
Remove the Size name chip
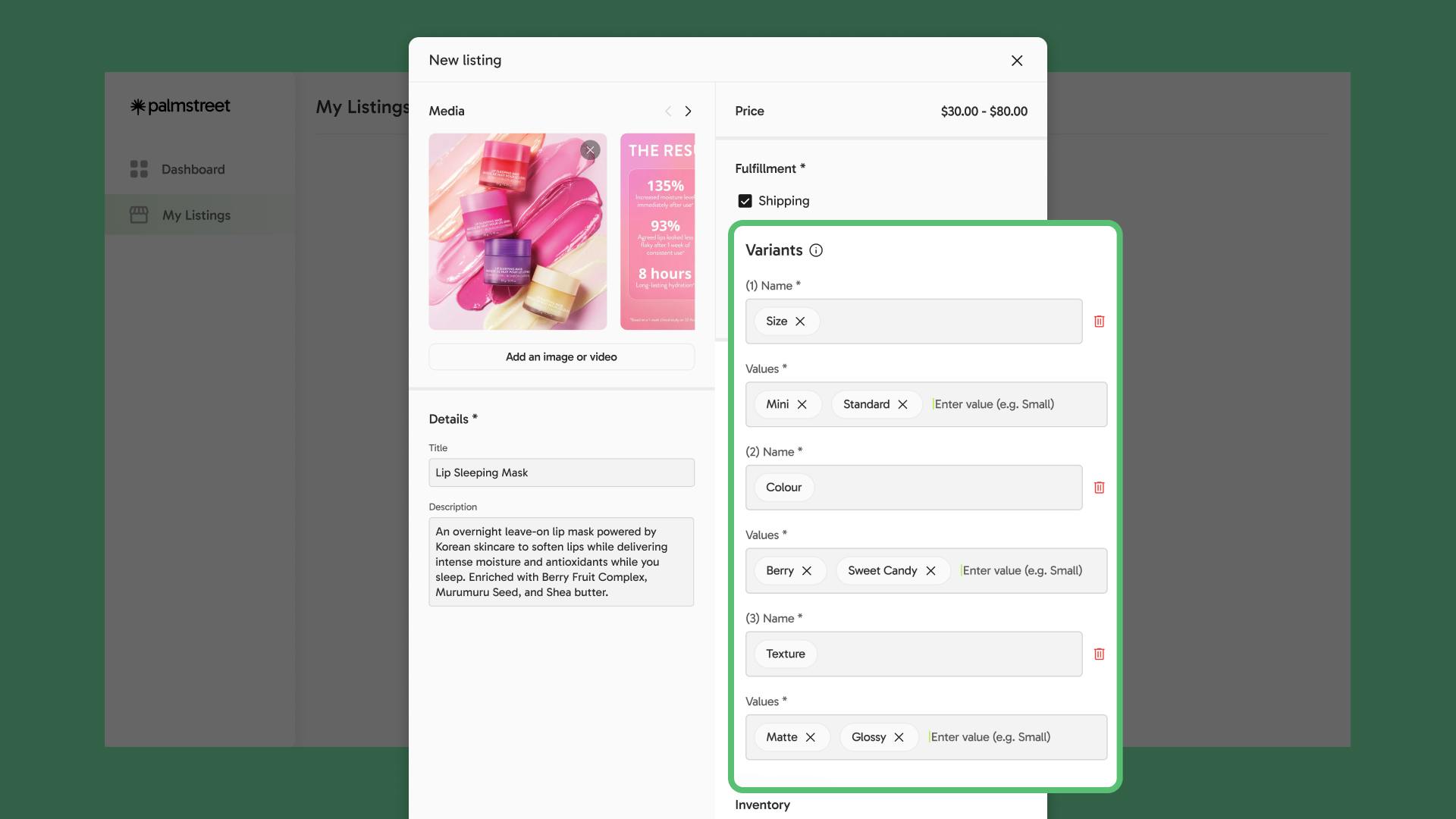click(800, 322)
